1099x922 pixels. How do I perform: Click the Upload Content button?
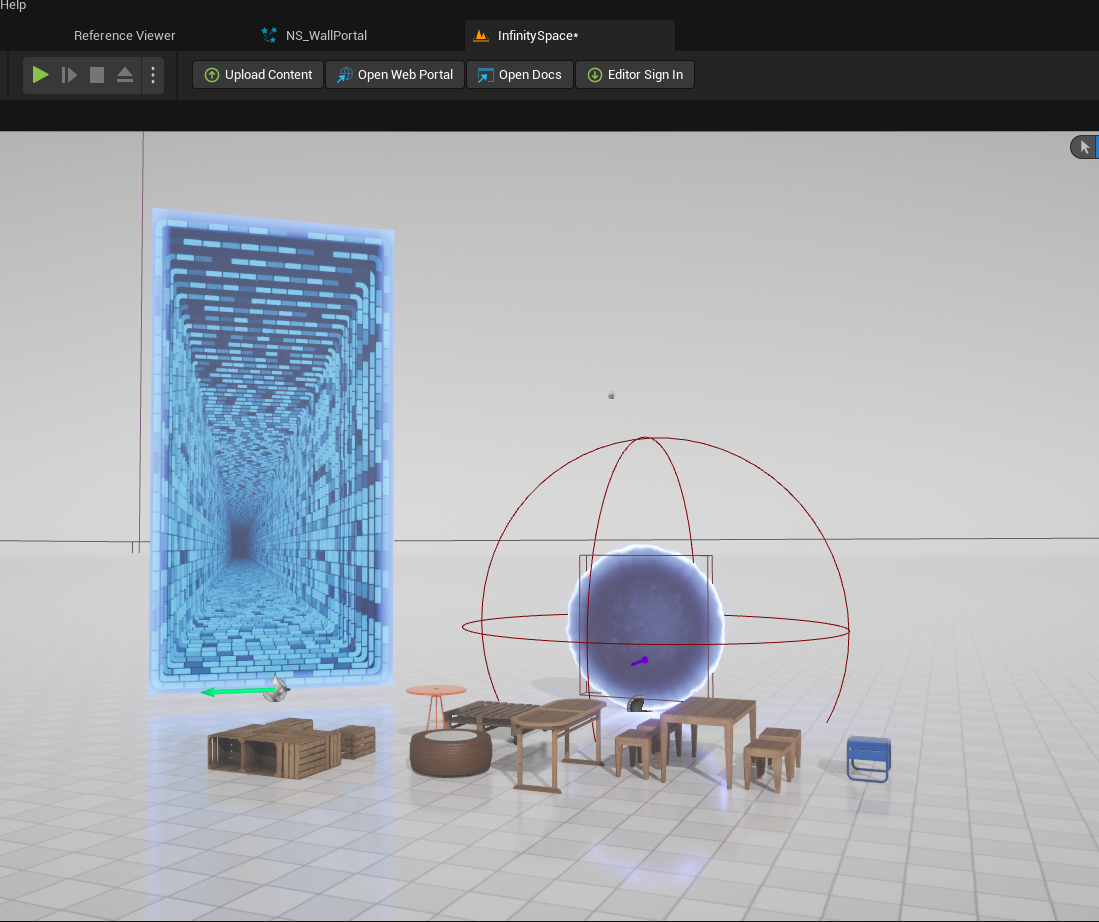coord(258,75)
